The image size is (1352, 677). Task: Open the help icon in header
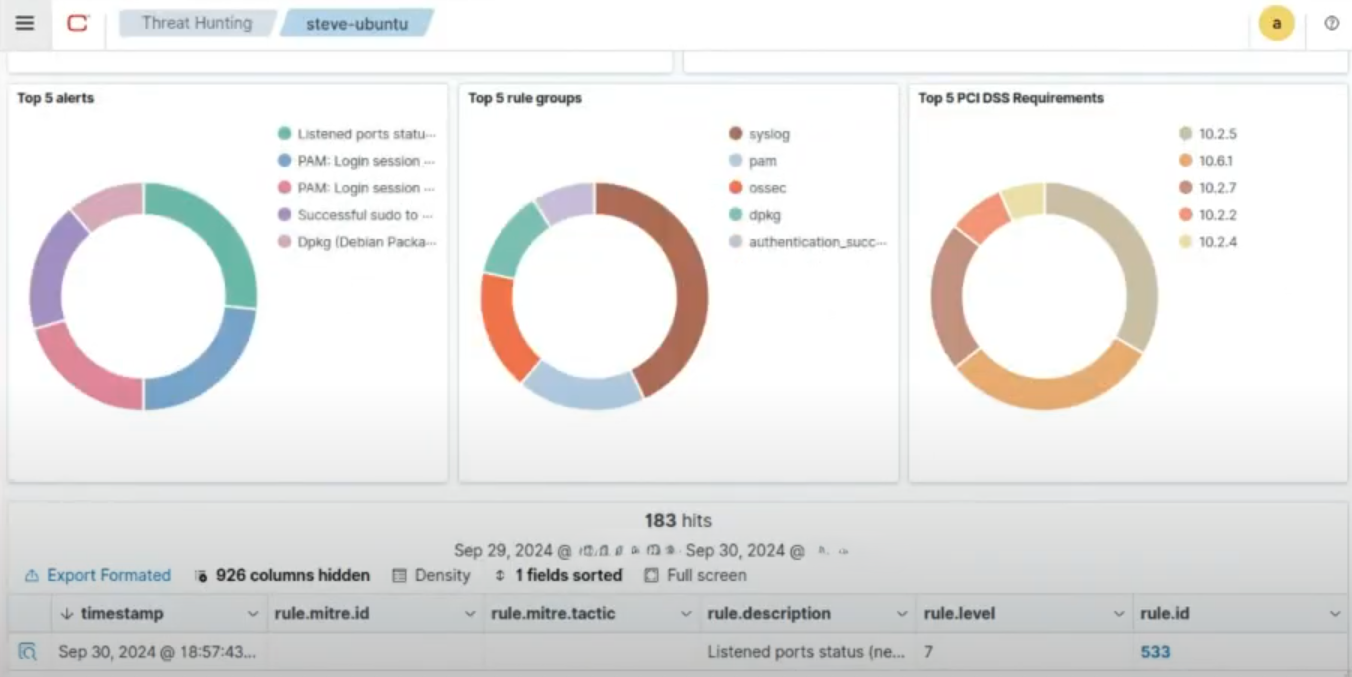coord(1331,23)
